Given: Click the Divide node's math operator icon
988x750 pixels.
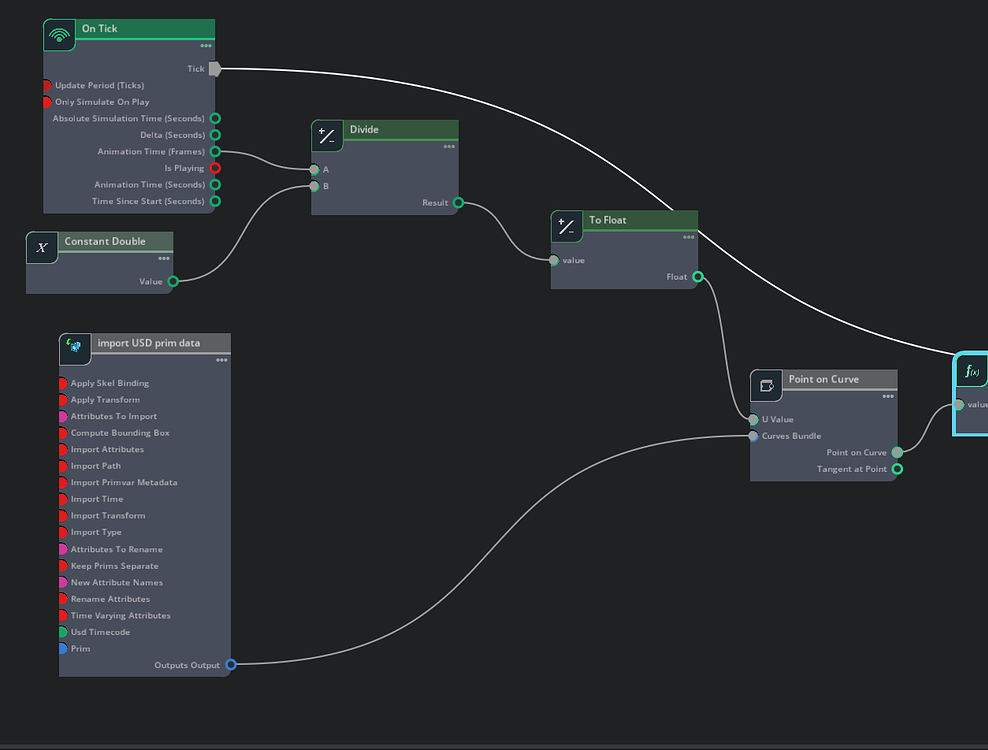Looking at the screenshot, I should [327, 136].
